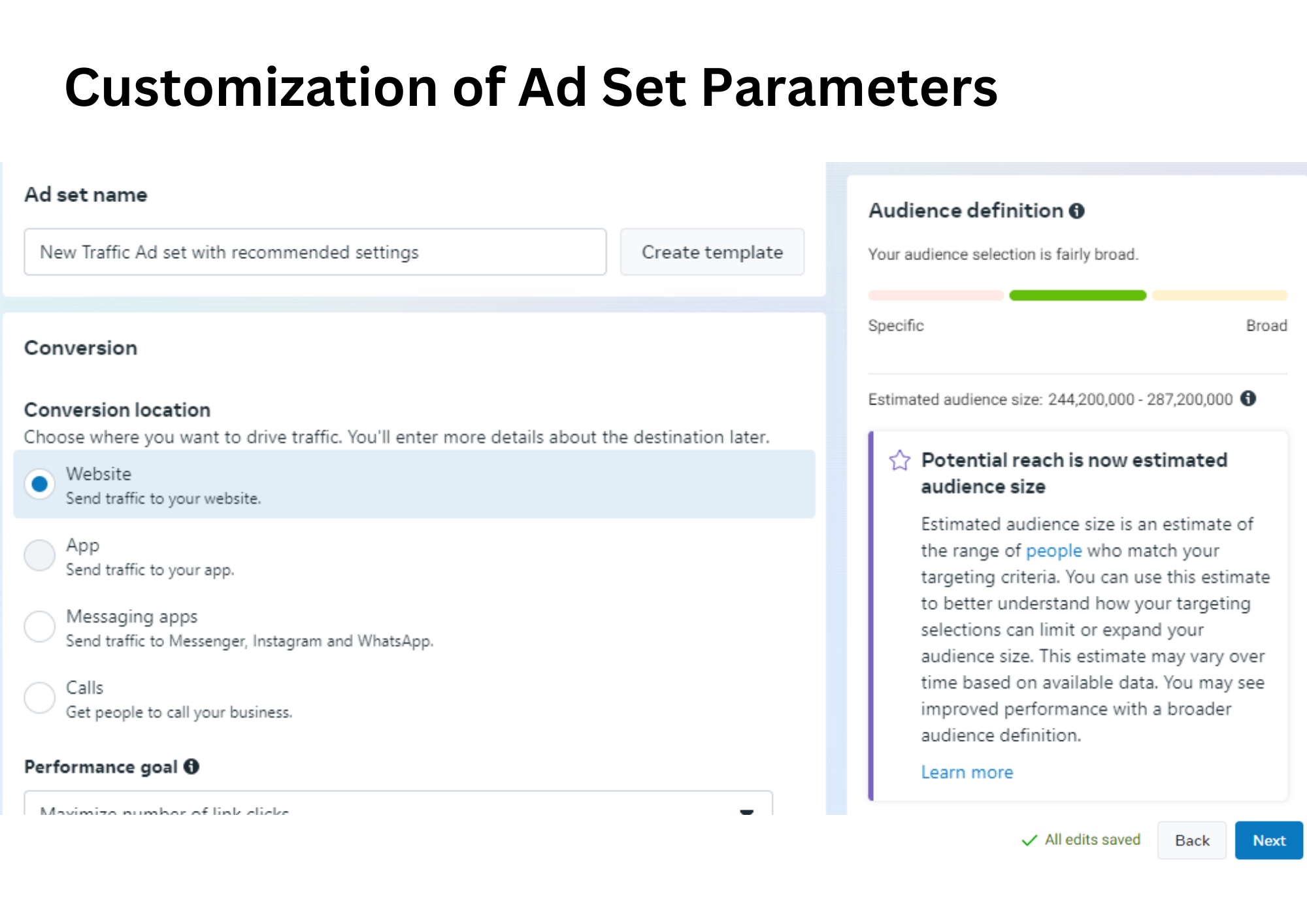Screen dimensions: 1307x924
Task: Open the Maximize number of link clicks selector
Action: tap(392, 808)
